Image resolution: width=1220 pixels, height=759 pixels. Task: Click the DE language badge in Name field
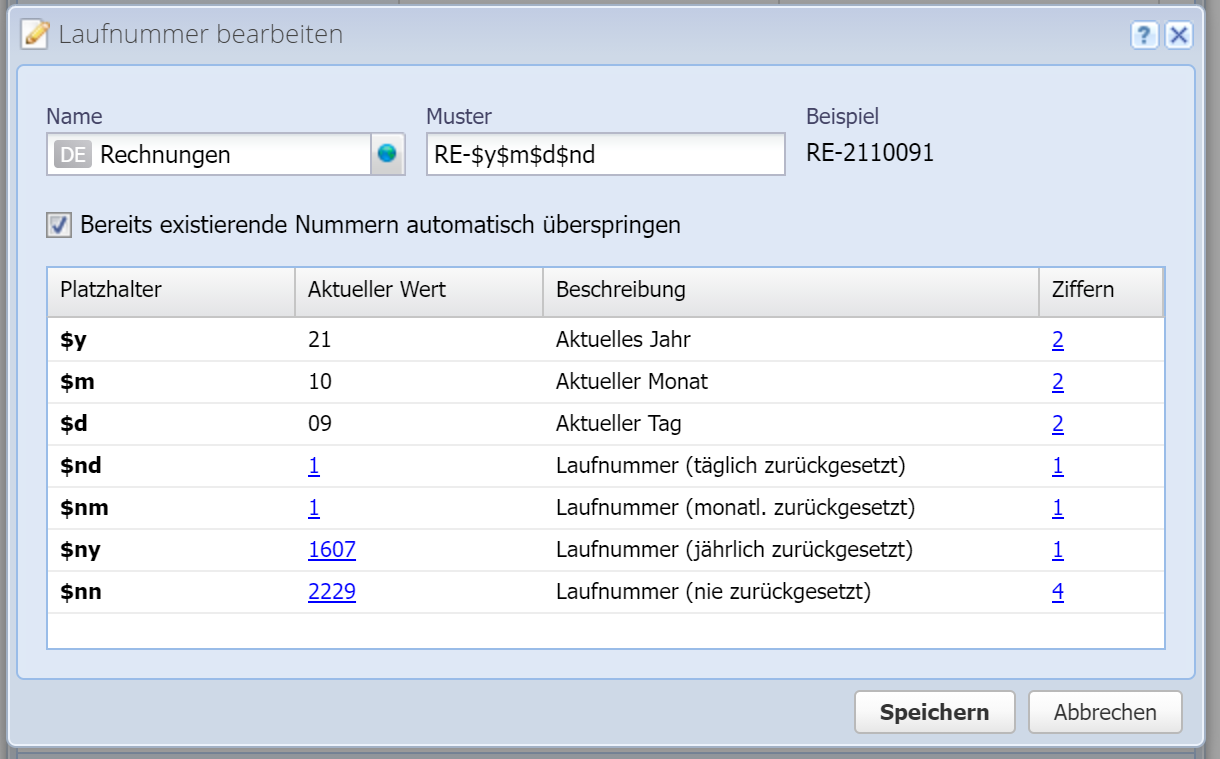coord(73,154)
